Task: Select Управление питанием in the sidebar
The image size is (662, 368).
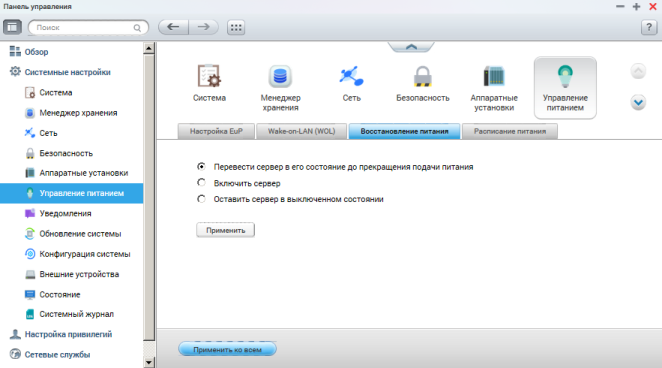Action: click(71, 193)
